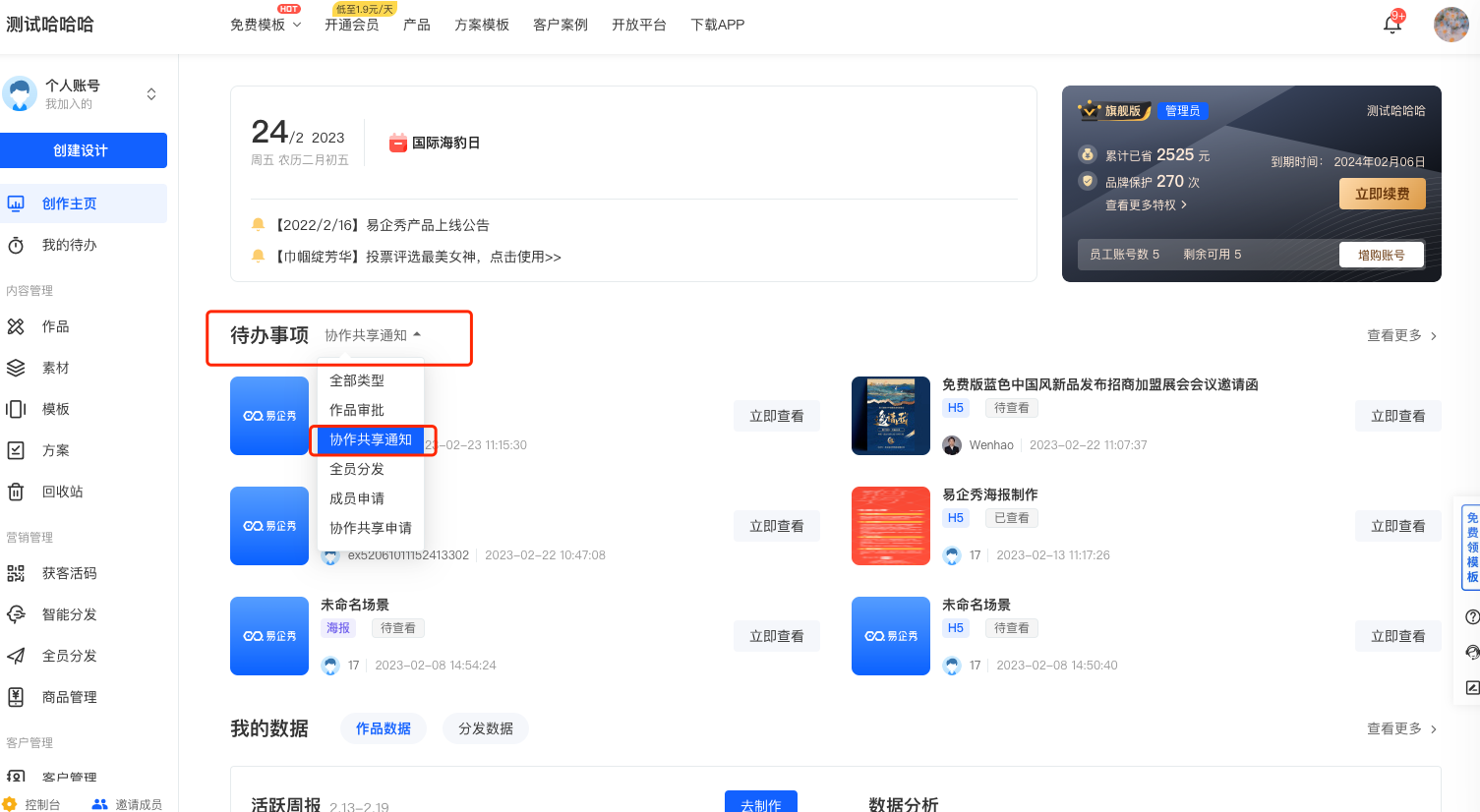Click the 回收站 trash icon
Screen dimensions: 1480x812
(16, 492)
